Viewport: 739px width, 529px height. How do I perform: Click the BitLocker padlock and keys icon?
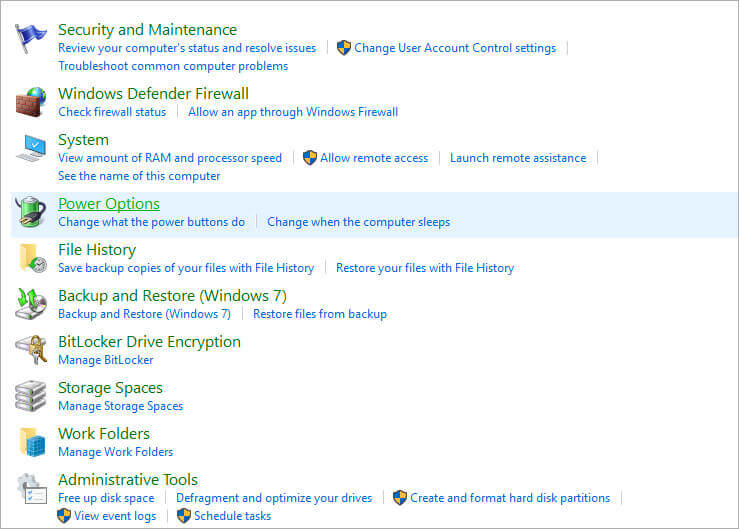[31, 350]
